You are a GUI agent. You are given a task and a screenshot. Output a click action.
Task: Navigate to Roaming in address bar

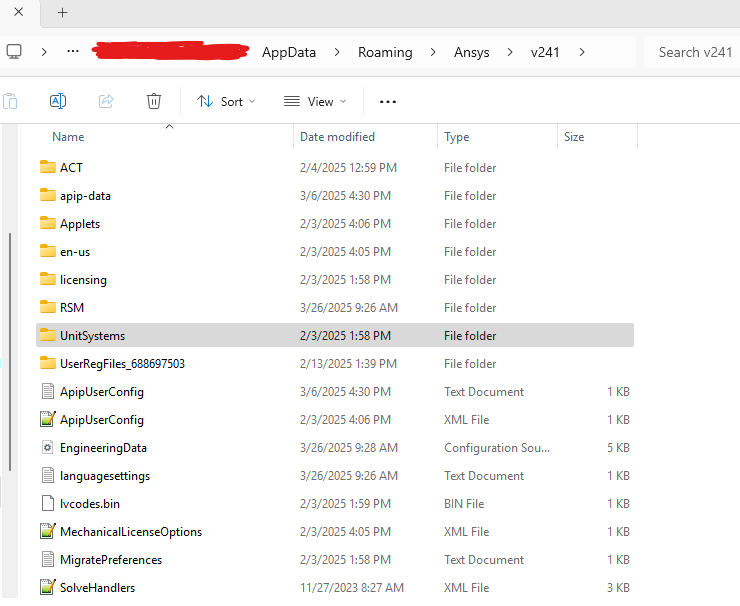click(x=385, y=52)
